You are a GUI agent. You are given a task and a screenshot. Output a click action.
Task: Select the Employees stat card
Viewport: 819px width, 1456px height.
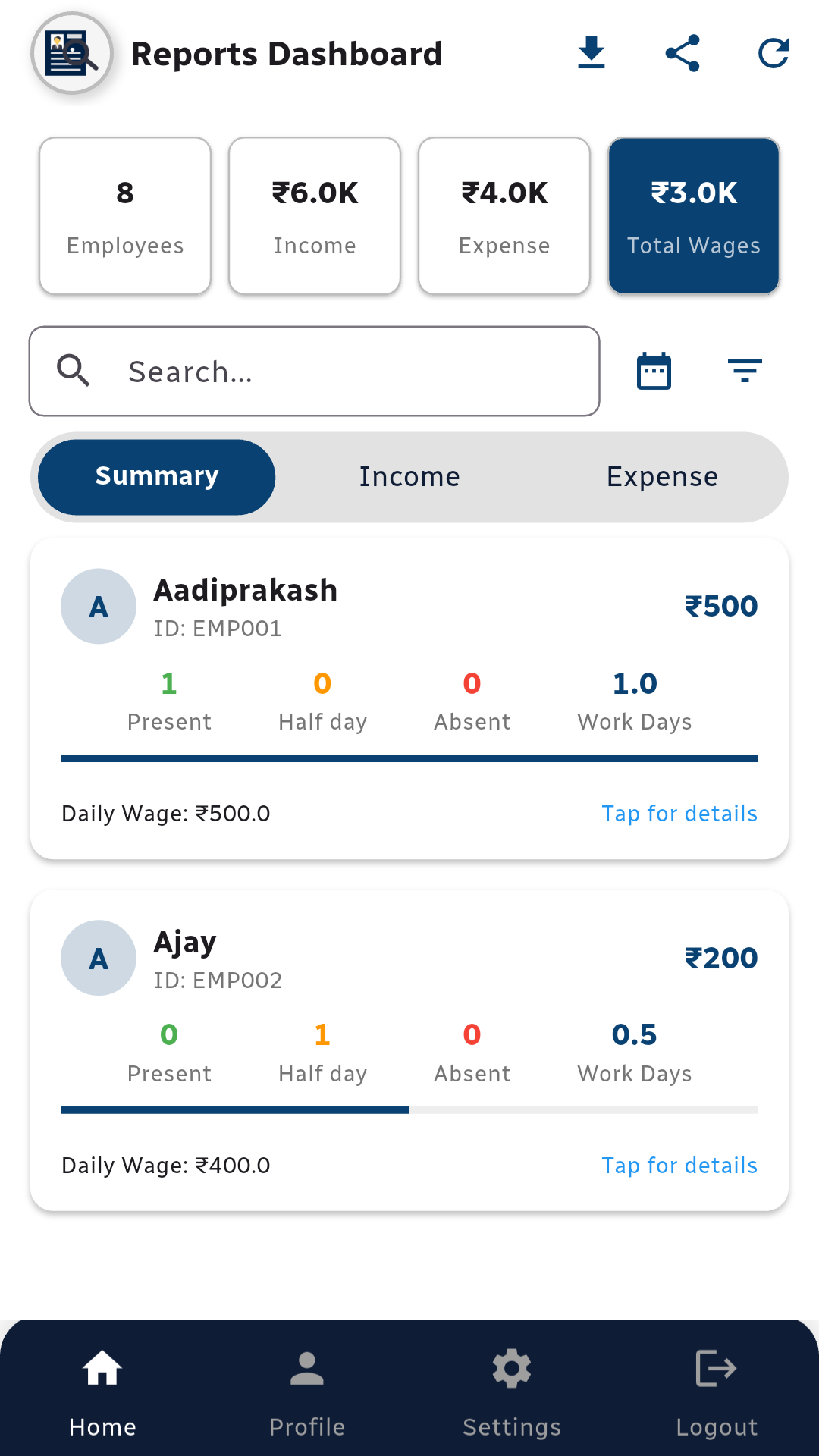point(125,215)
